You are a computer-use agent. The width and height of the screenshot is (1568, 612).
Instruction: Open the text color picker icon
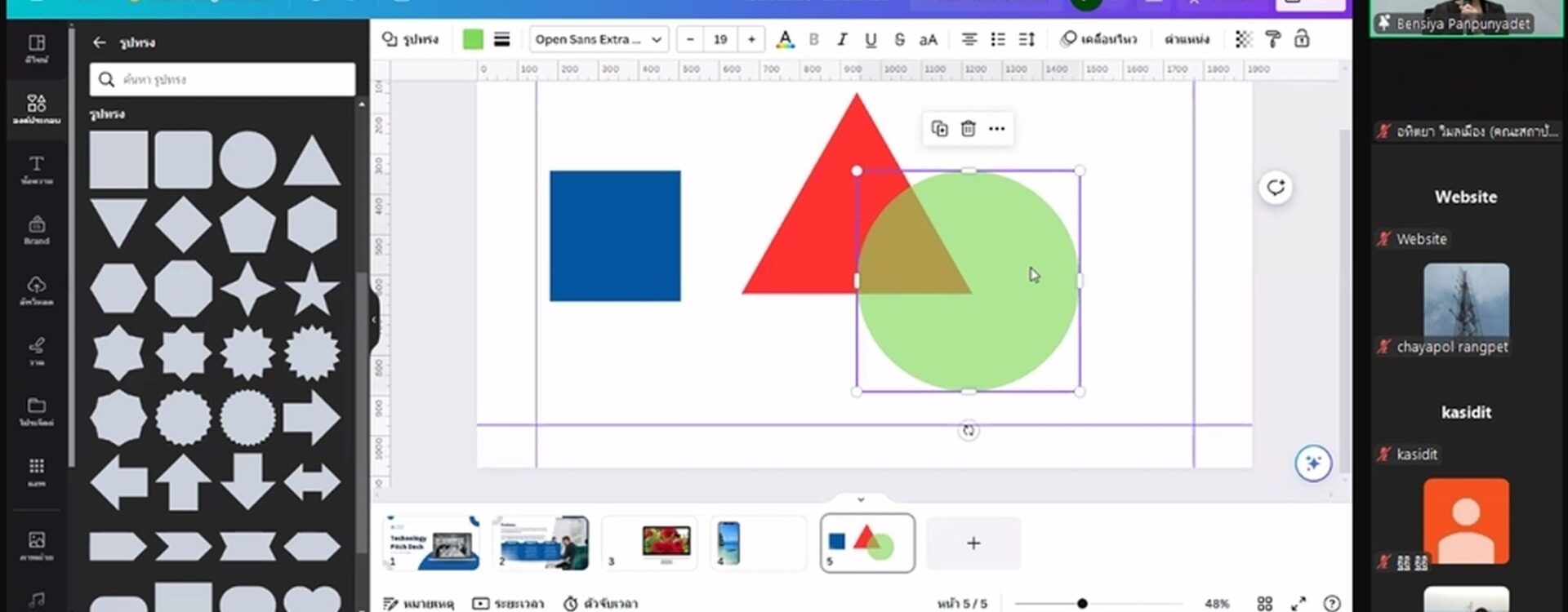click(x=785, y=39)
